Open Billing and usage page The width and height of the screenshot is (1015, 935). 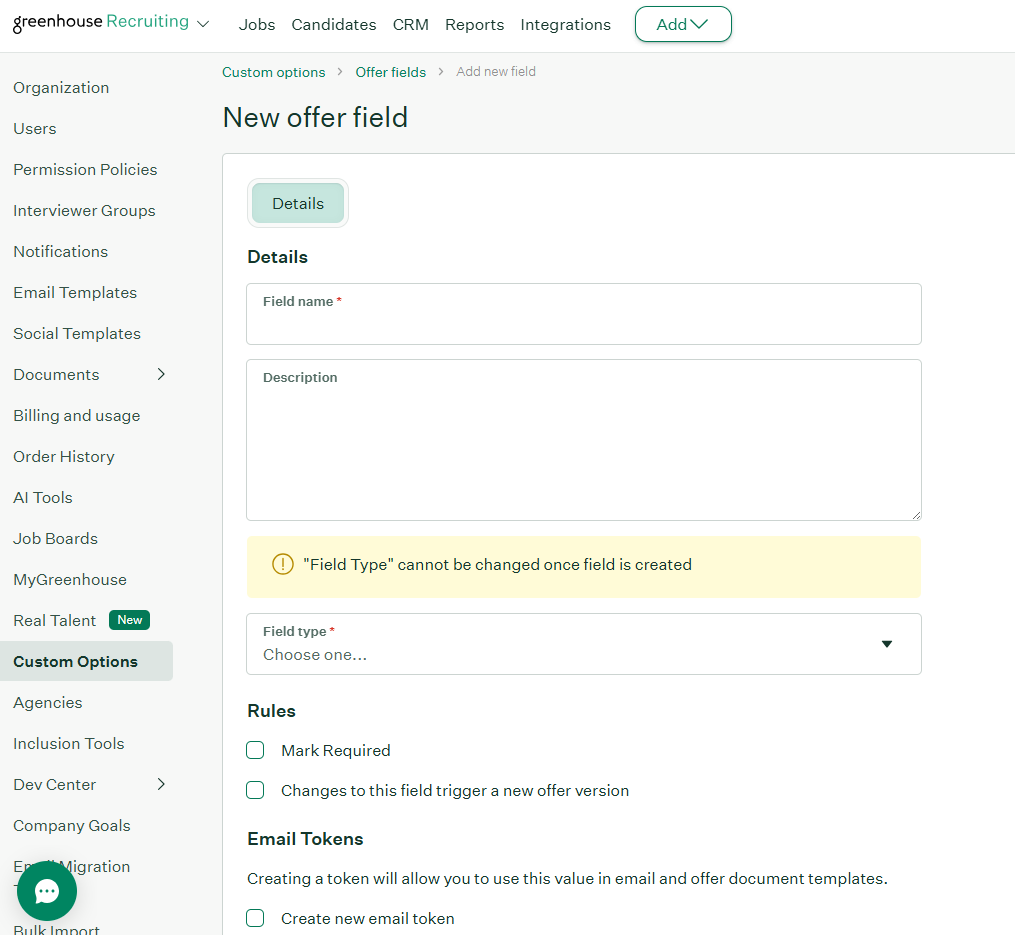77,415
